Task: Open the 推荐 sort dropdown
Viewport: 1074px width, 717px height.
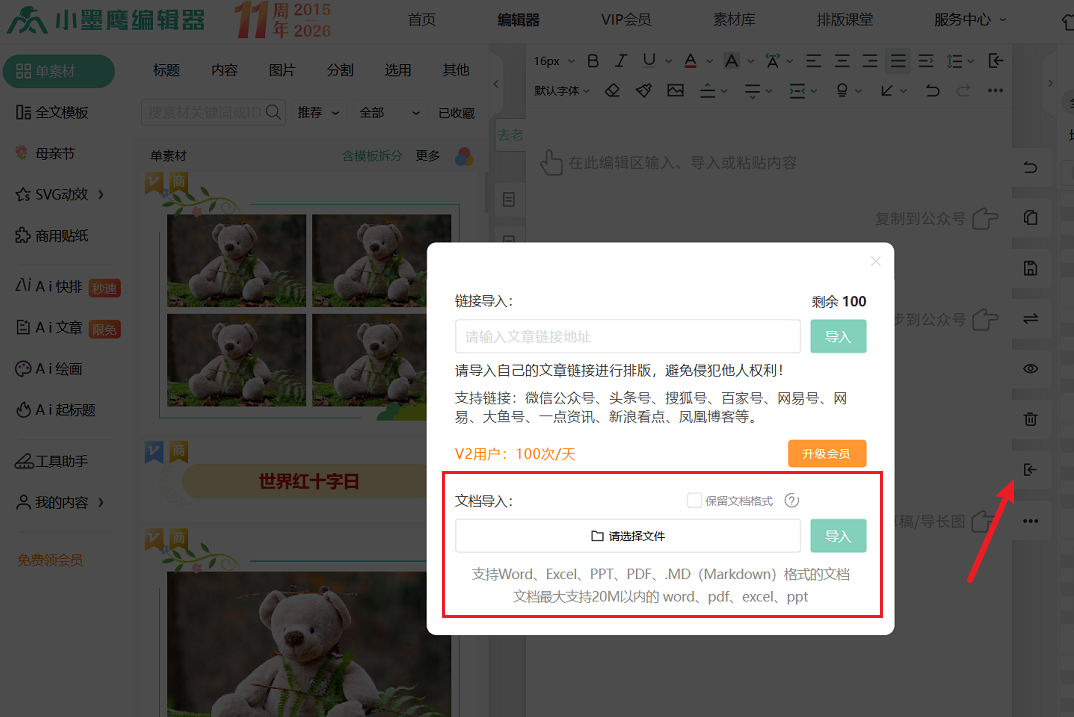Action: [x=319, y=112]
